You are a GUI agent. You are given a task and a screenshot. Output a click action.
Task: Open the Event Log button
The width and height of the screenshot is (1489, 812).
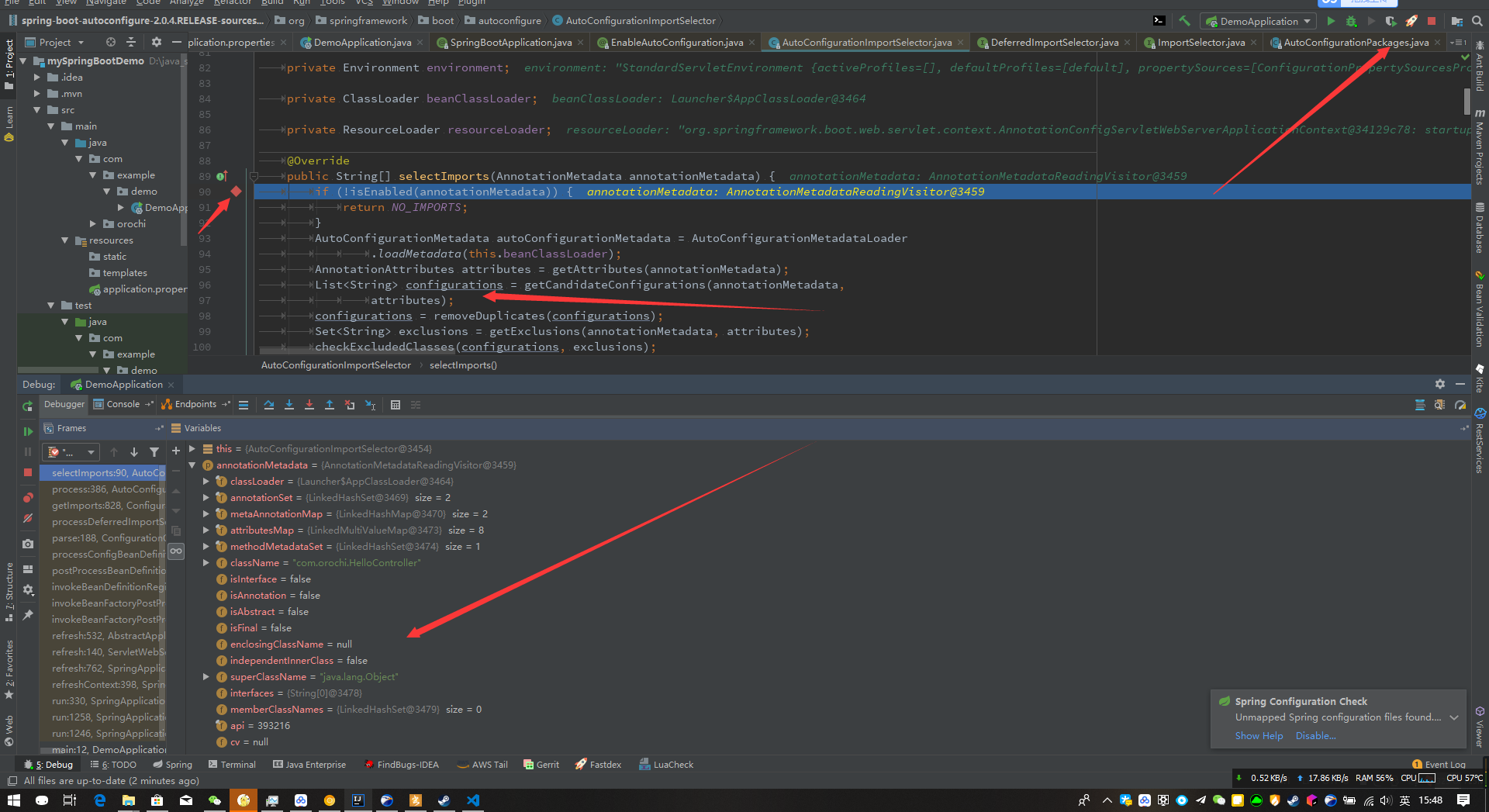[1439, 765]
